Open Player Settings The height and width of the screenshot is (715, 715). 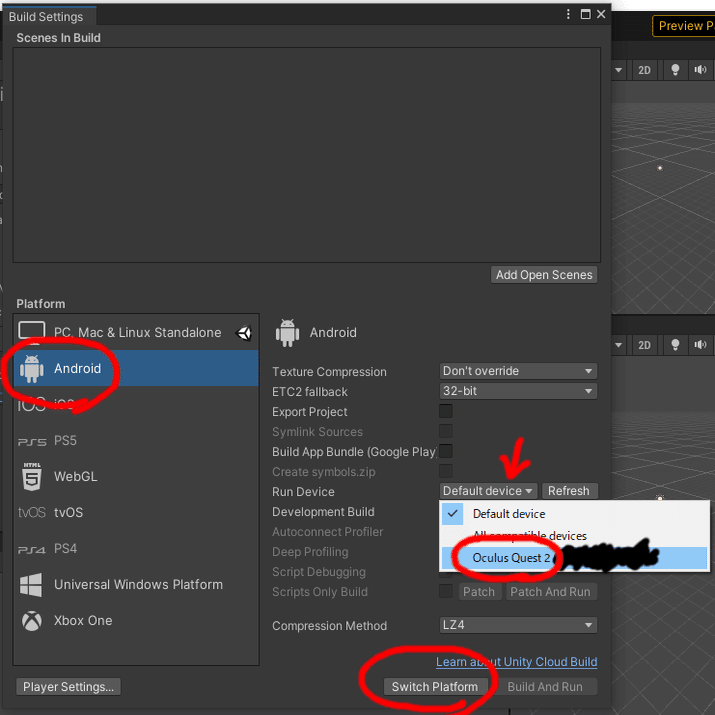point(68,687)
